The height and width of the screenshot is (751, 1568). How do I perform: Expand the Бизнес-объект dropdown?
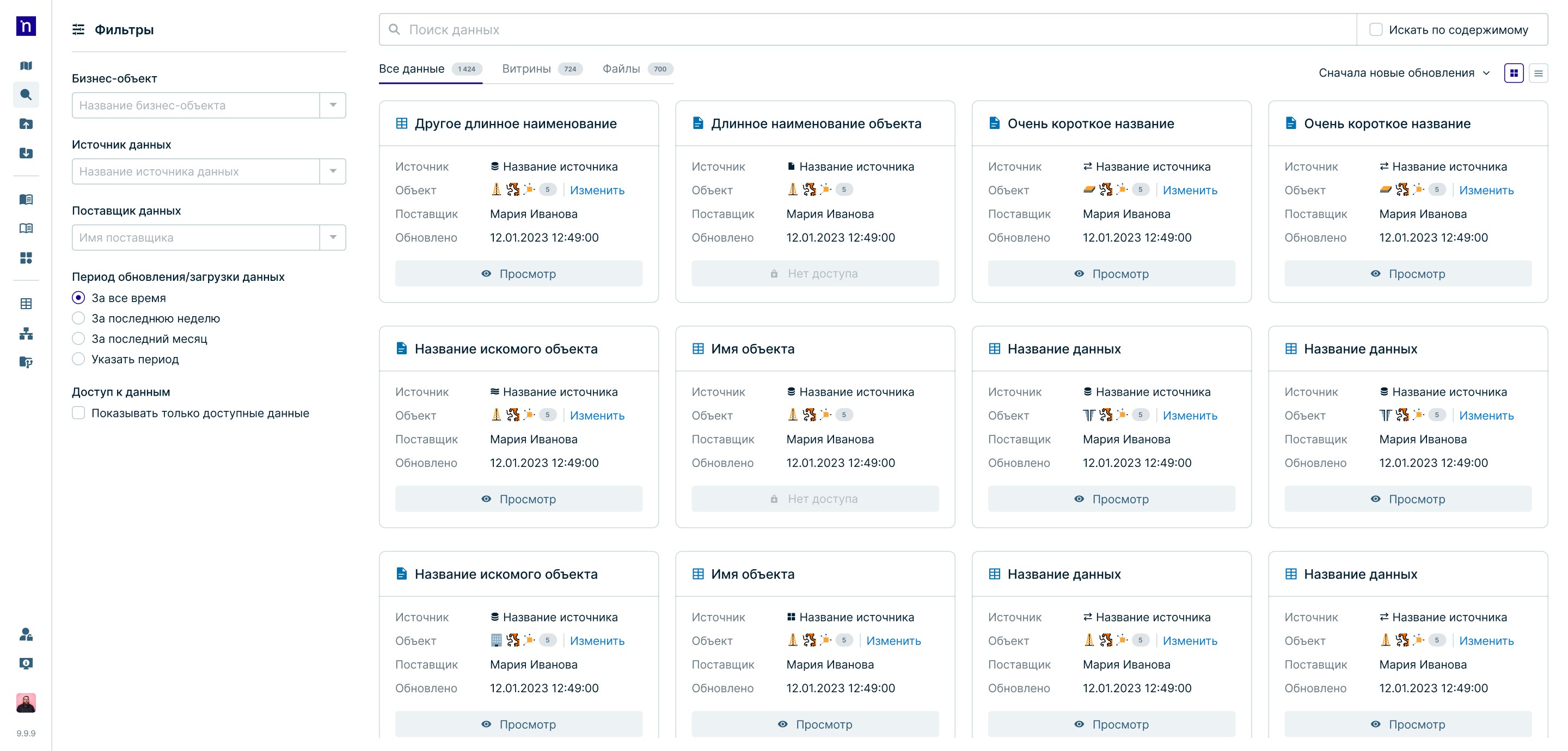[332, 105]
